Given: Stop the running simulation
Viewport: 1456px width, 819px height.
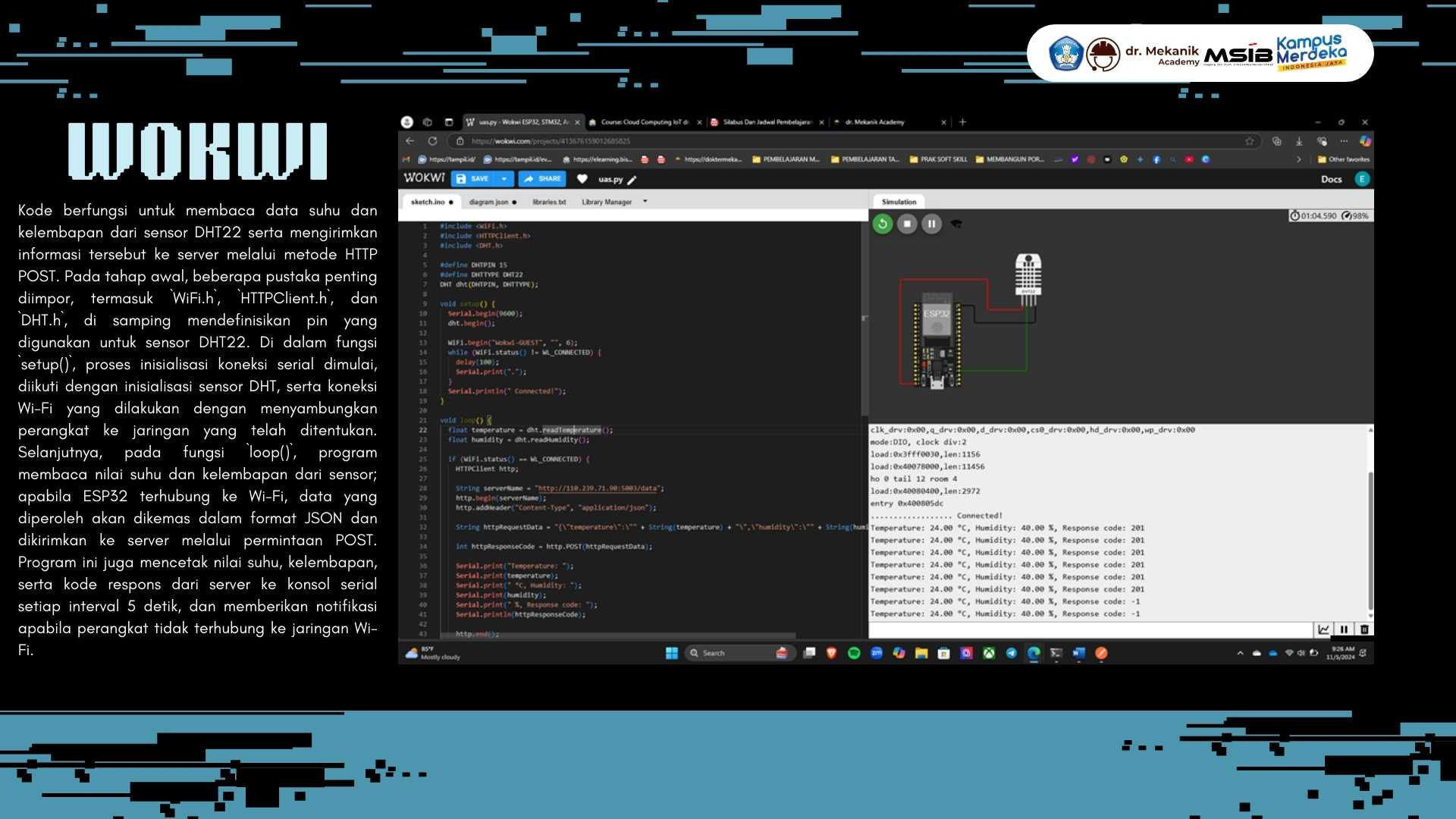Looking at the screenshot, I should pyautogui.click(x=907, y=224).
